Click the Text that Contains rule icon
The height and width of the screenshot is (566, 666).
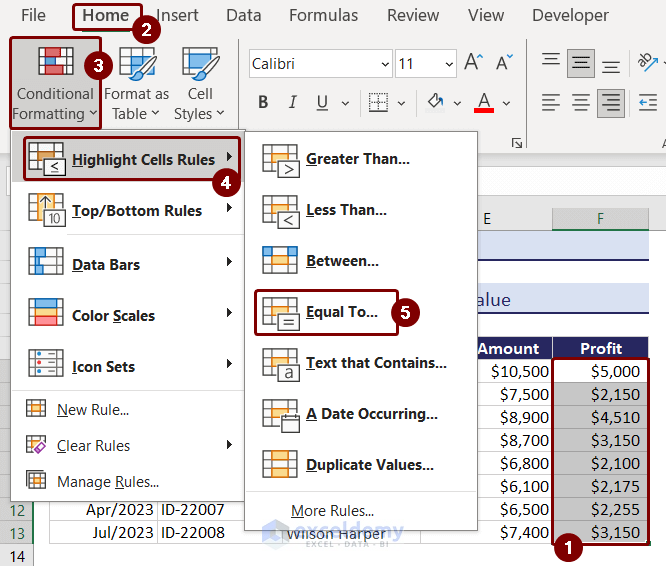280,364
